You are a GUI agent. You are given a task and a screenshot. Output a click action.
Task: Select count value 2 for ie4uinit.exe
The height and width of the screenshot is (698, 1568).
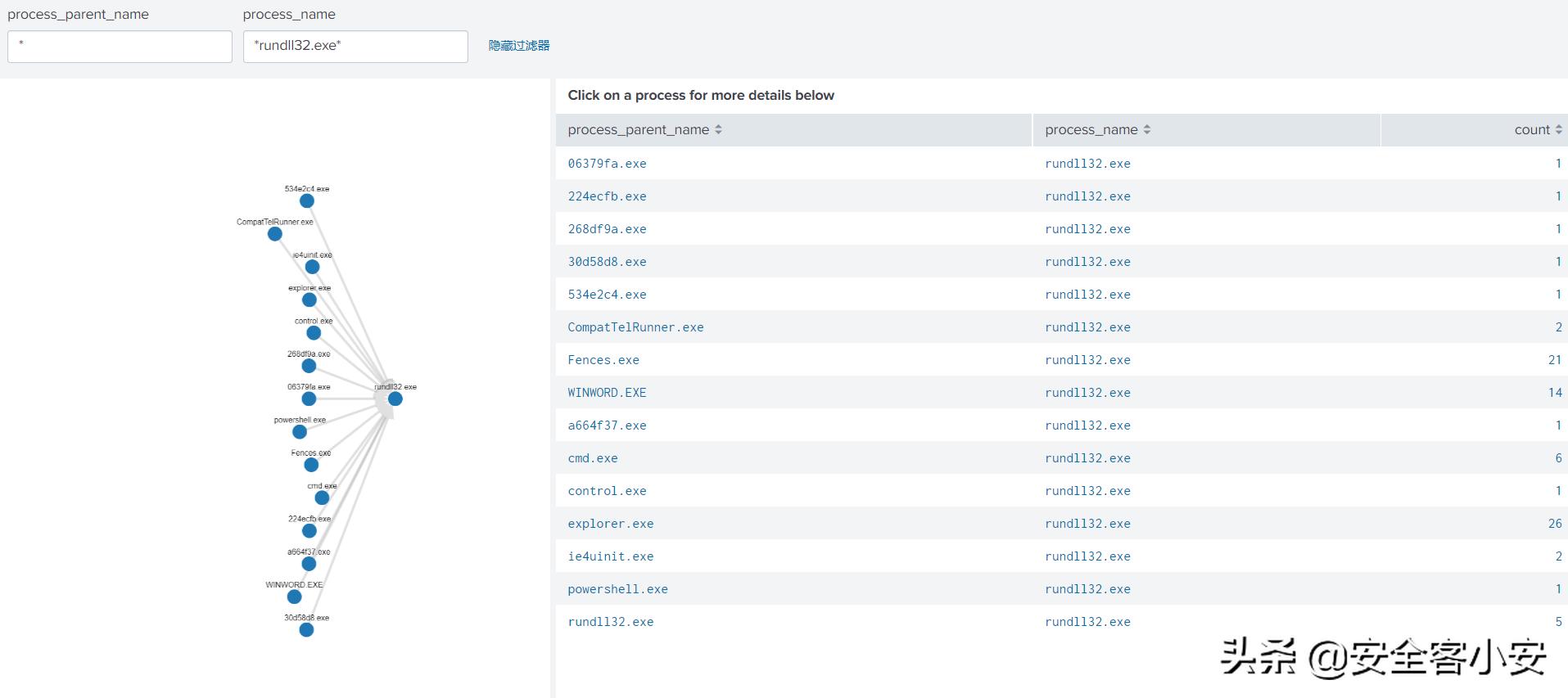(x=1558, y=556)
